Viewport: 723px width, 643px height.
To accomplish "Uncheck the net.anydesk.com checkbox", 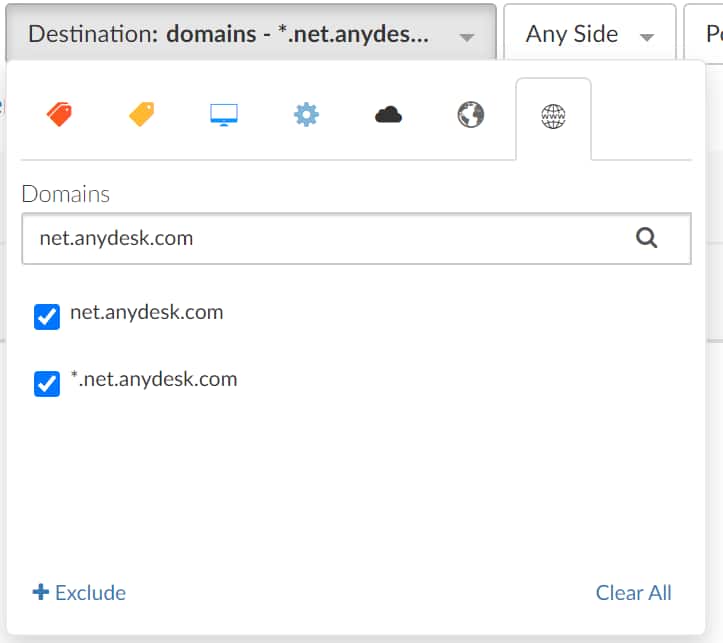I will (x=47, y=317).
